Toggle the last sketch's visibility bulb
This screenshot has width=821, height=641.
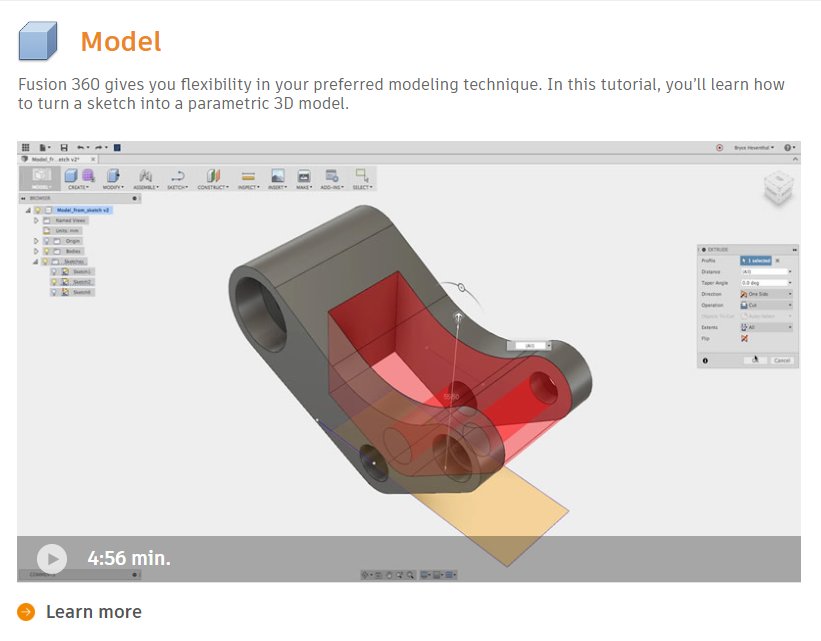tap(54, 292)
